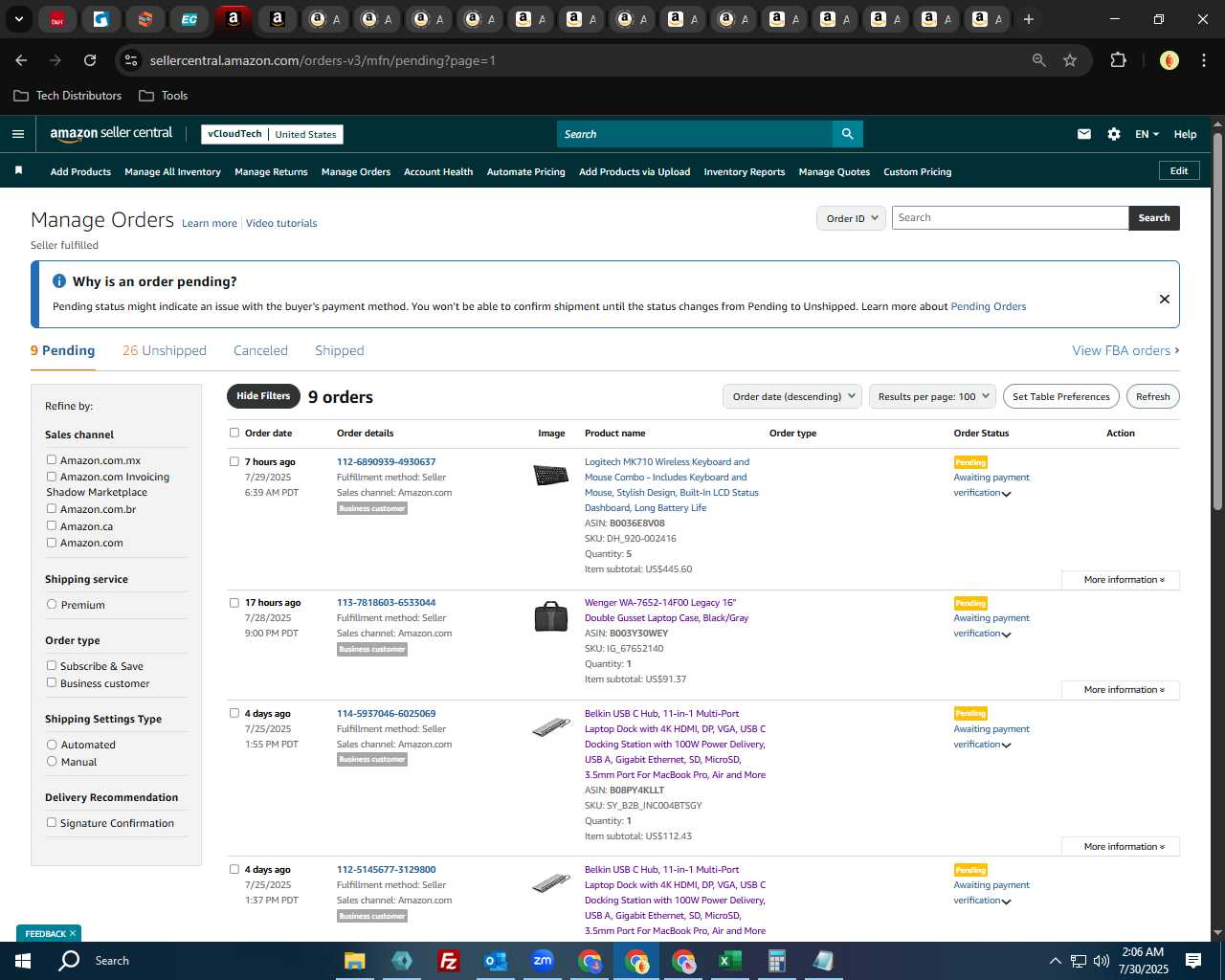Open File Explorer from the taskbar
Image resolution: width=1225 pixels, height=980 pixels.
(x=355, y=961)
